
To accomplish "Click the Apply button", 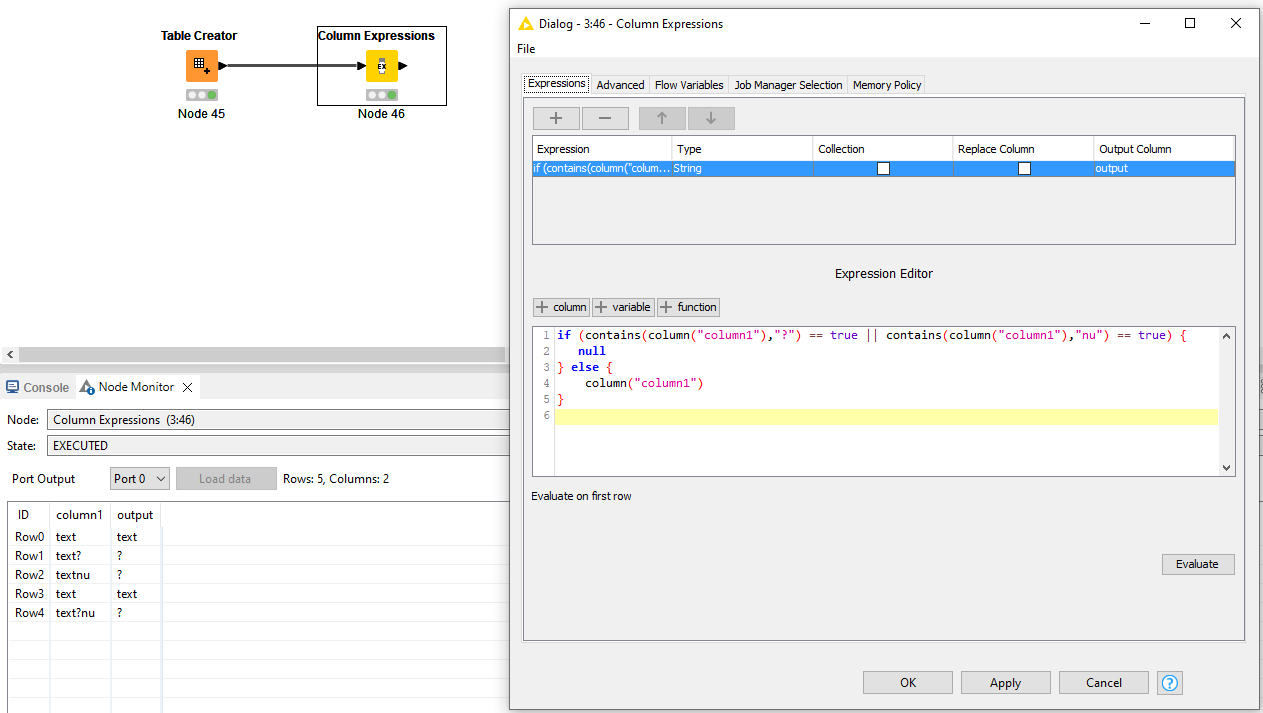I will coord(1005,683).
